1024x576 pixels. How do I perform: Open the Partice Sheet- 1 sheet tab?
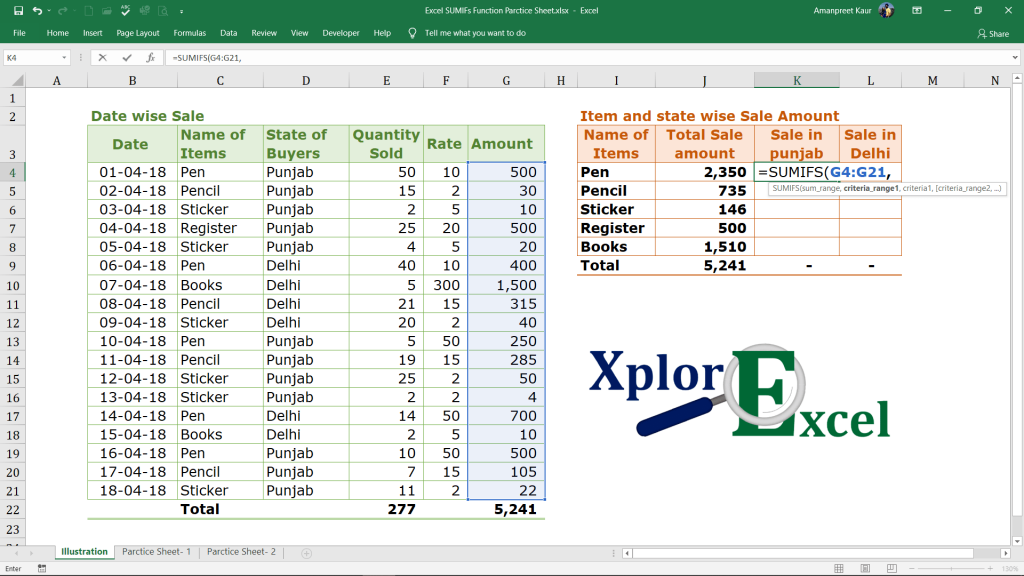156,551
